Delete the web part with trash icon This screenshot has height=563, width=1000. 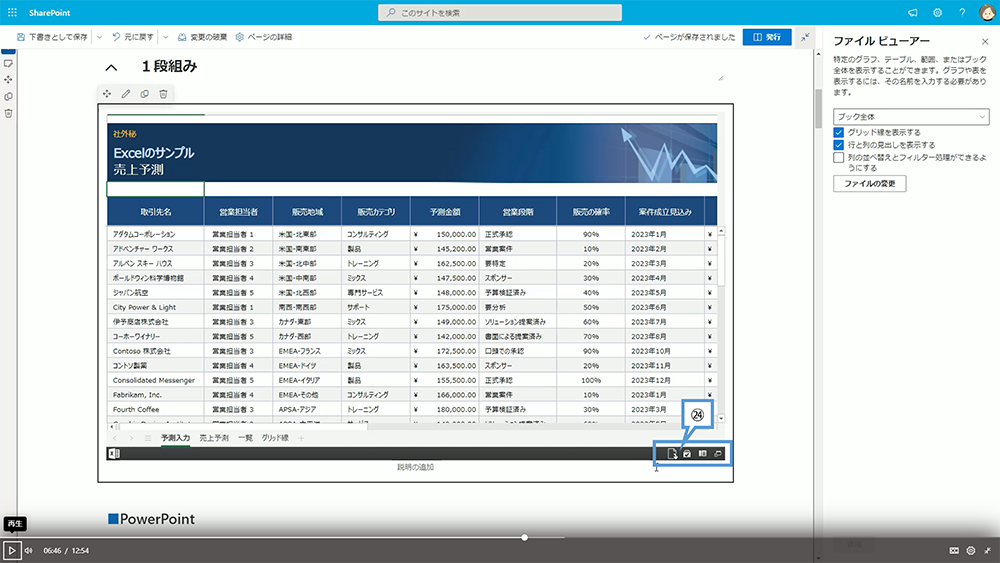coord(163,94)
